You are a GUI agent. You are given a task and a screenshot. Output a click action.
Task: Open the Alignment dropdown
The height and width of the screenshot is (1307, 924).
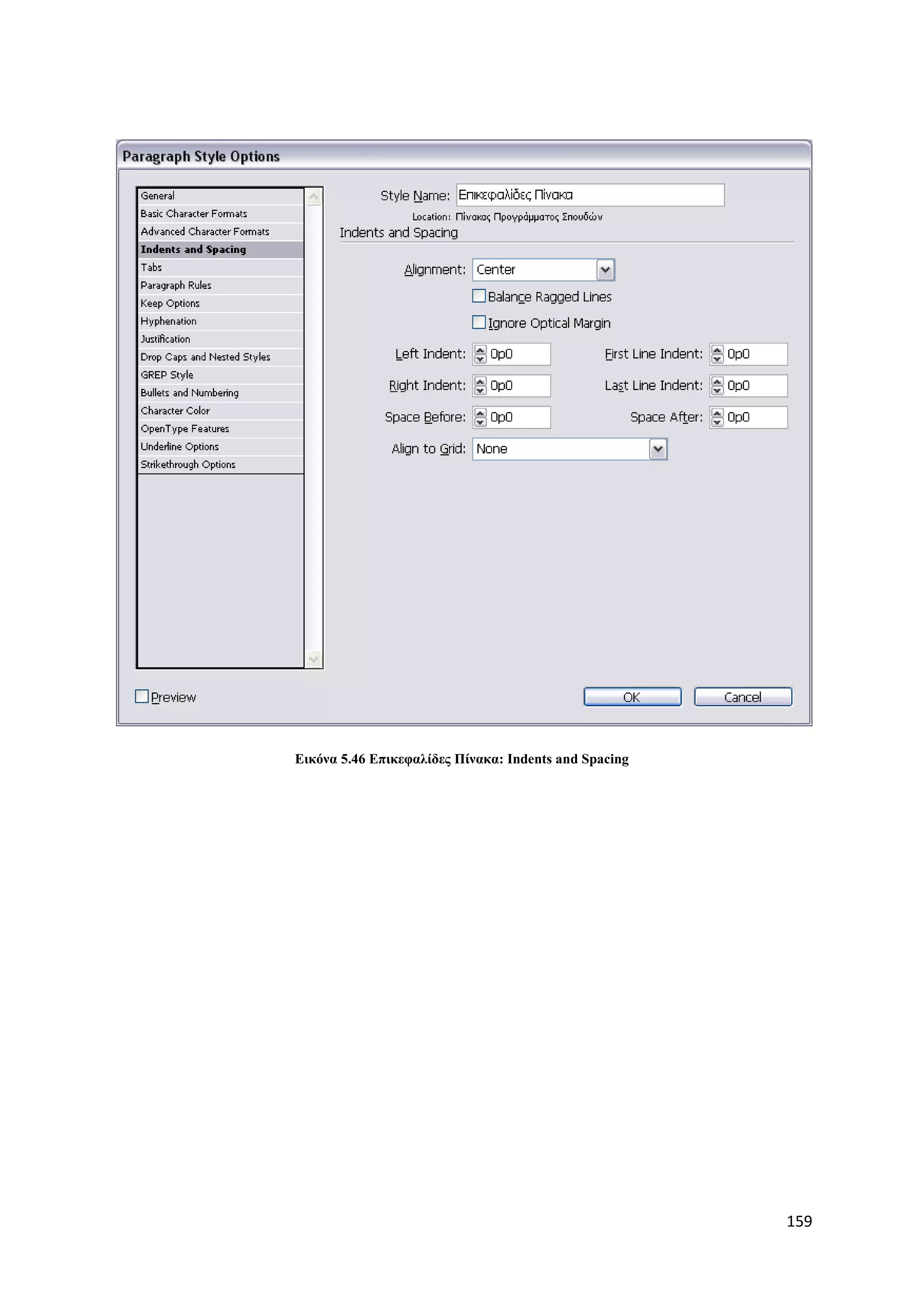(x=605, y=270)
